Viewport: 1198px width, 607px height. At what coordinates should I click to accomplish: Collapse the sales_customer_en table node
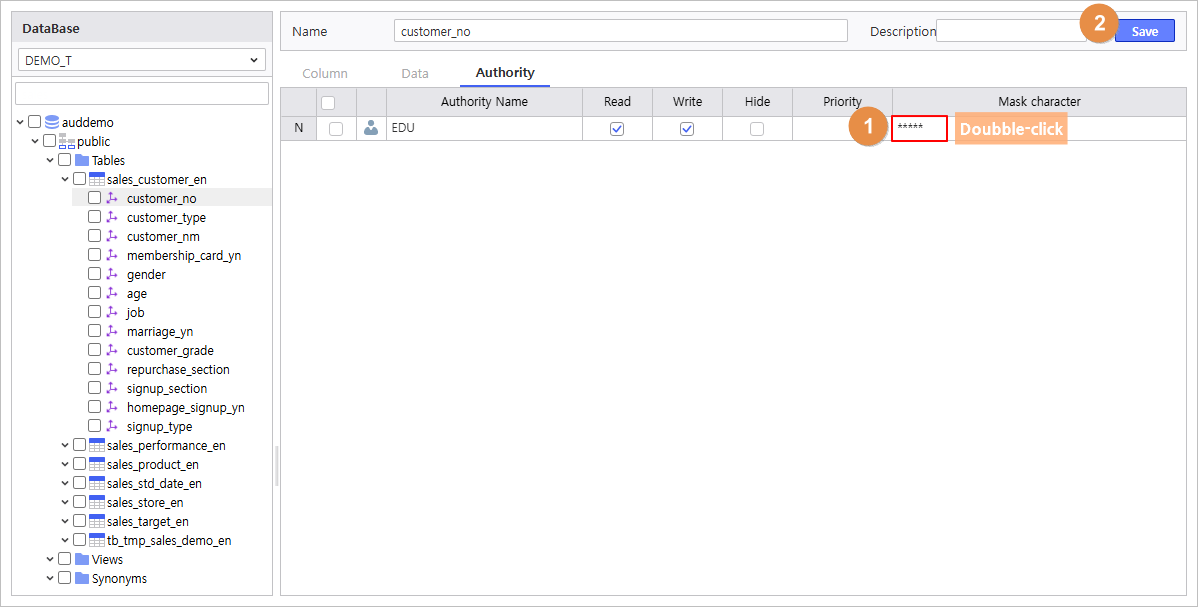tap(65, 179)
